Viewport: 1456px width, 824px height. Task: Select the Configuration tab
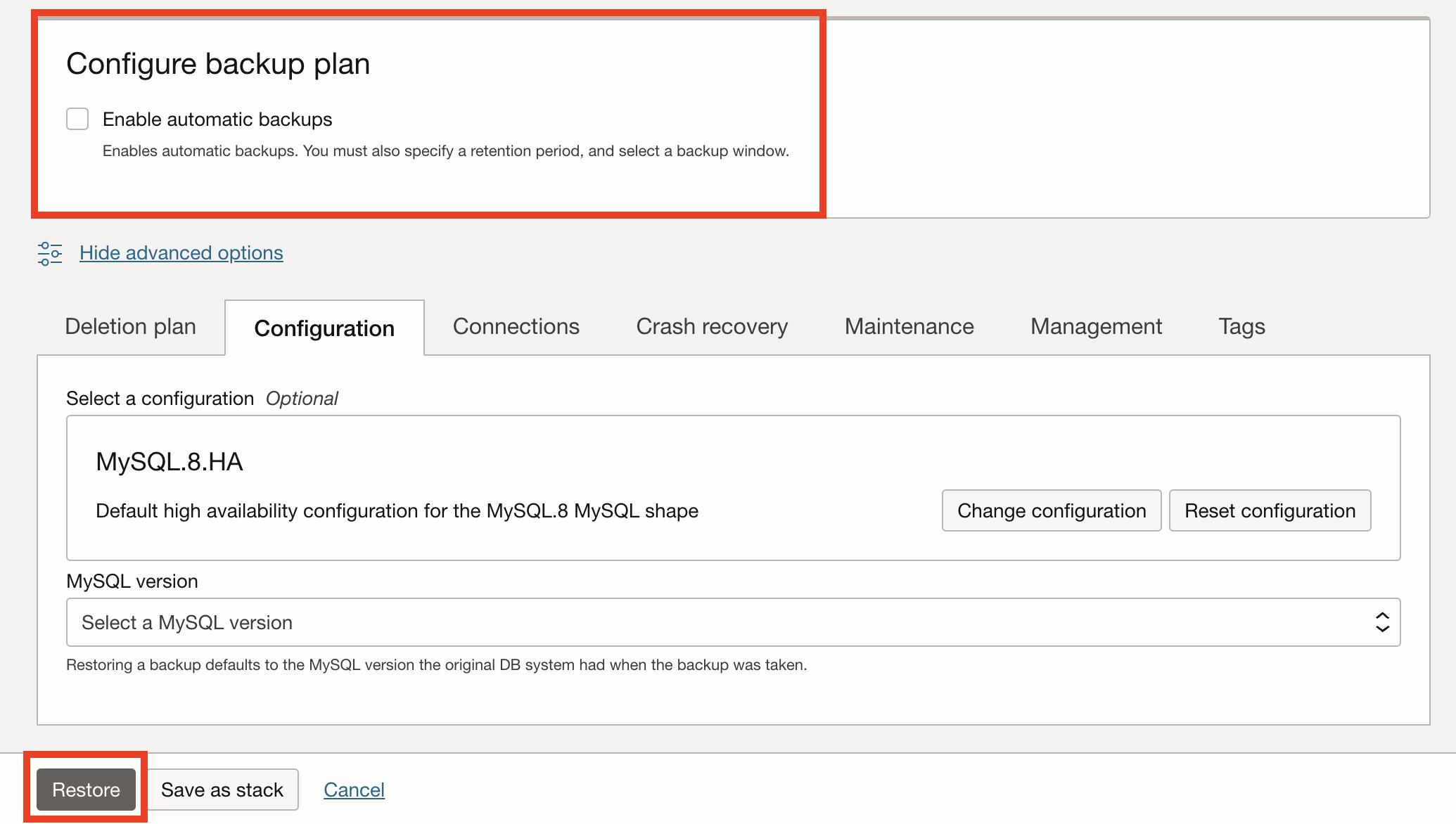pos(324,328)
